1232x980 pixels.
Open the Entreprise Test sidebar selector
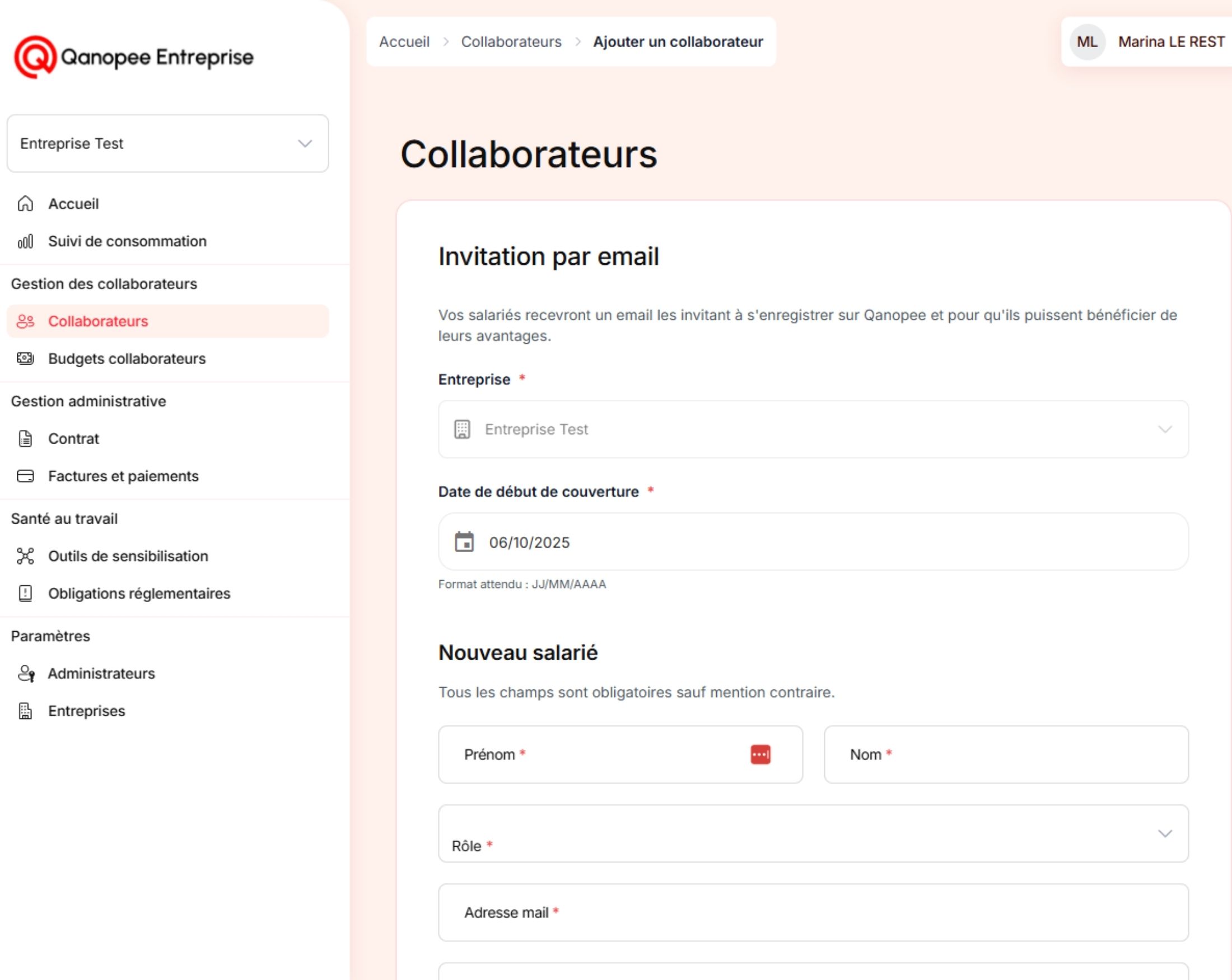[x=167, y=143]
